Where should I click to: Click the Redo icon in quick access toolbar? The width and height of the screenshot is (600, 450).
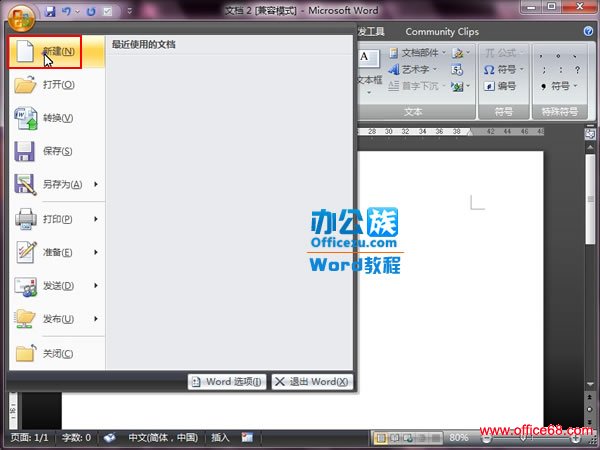pos(91,11)
